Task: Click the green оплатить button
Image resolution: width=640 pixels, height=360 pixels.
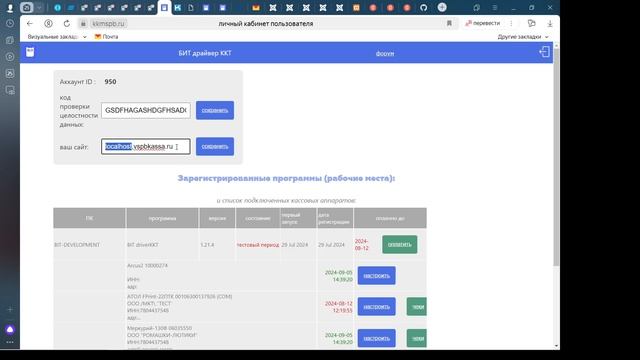Action: click(400, 244)
